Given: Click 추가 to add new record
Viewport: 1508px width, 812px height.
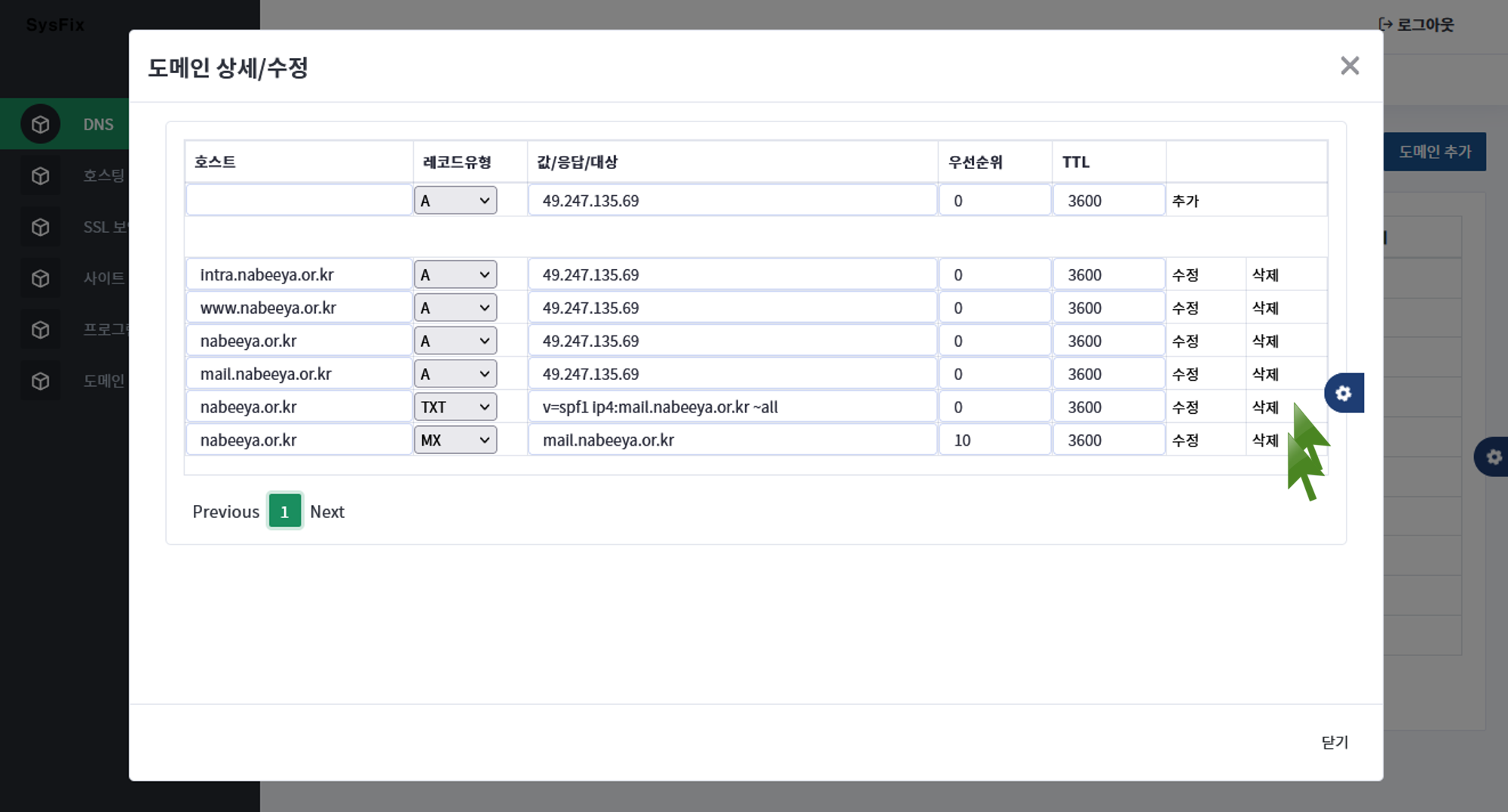Looking at the screenshot, I should [1185, 201].
